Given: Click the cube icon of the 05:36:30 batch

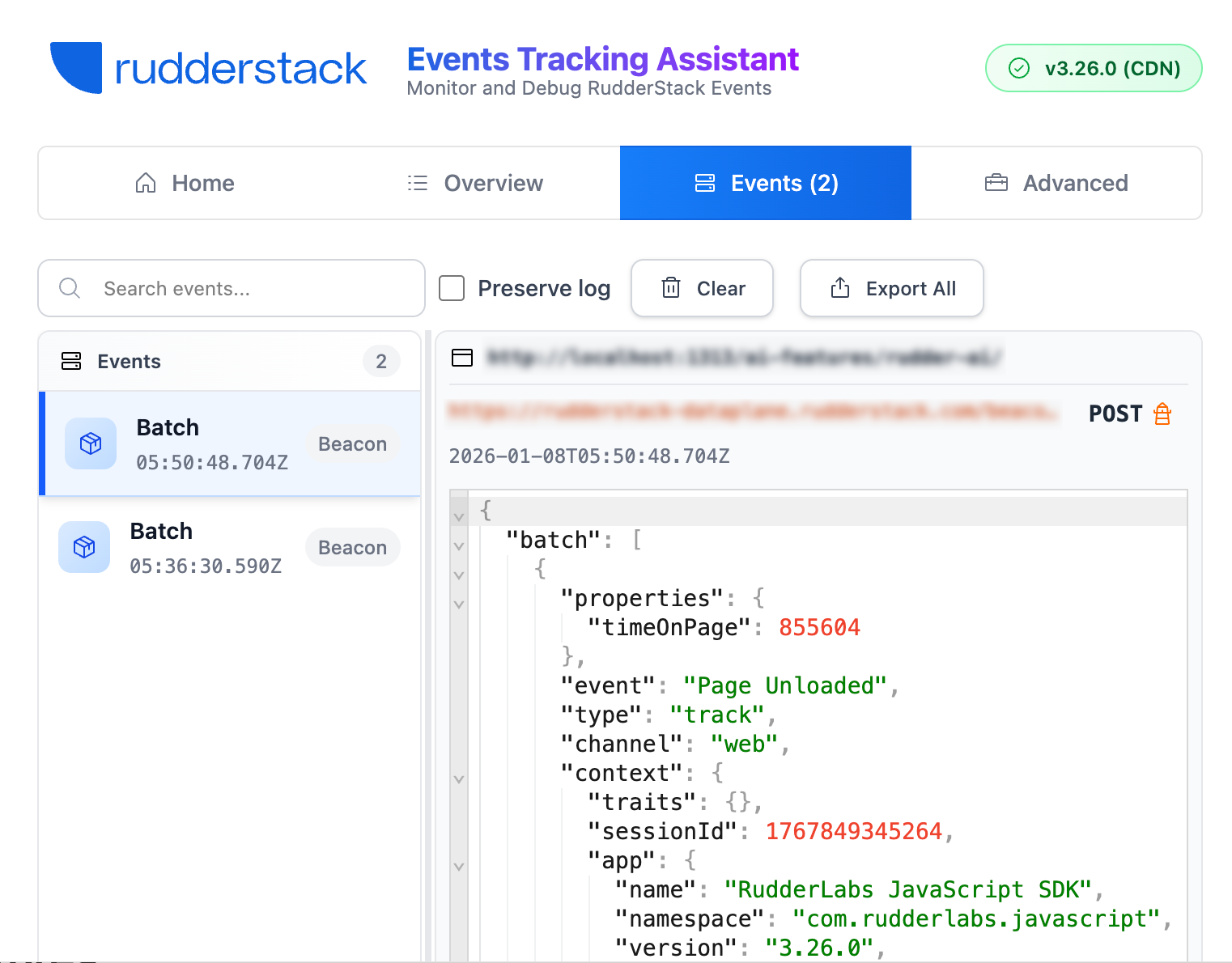Looking at the screenshot, I should tap(84, 547).
